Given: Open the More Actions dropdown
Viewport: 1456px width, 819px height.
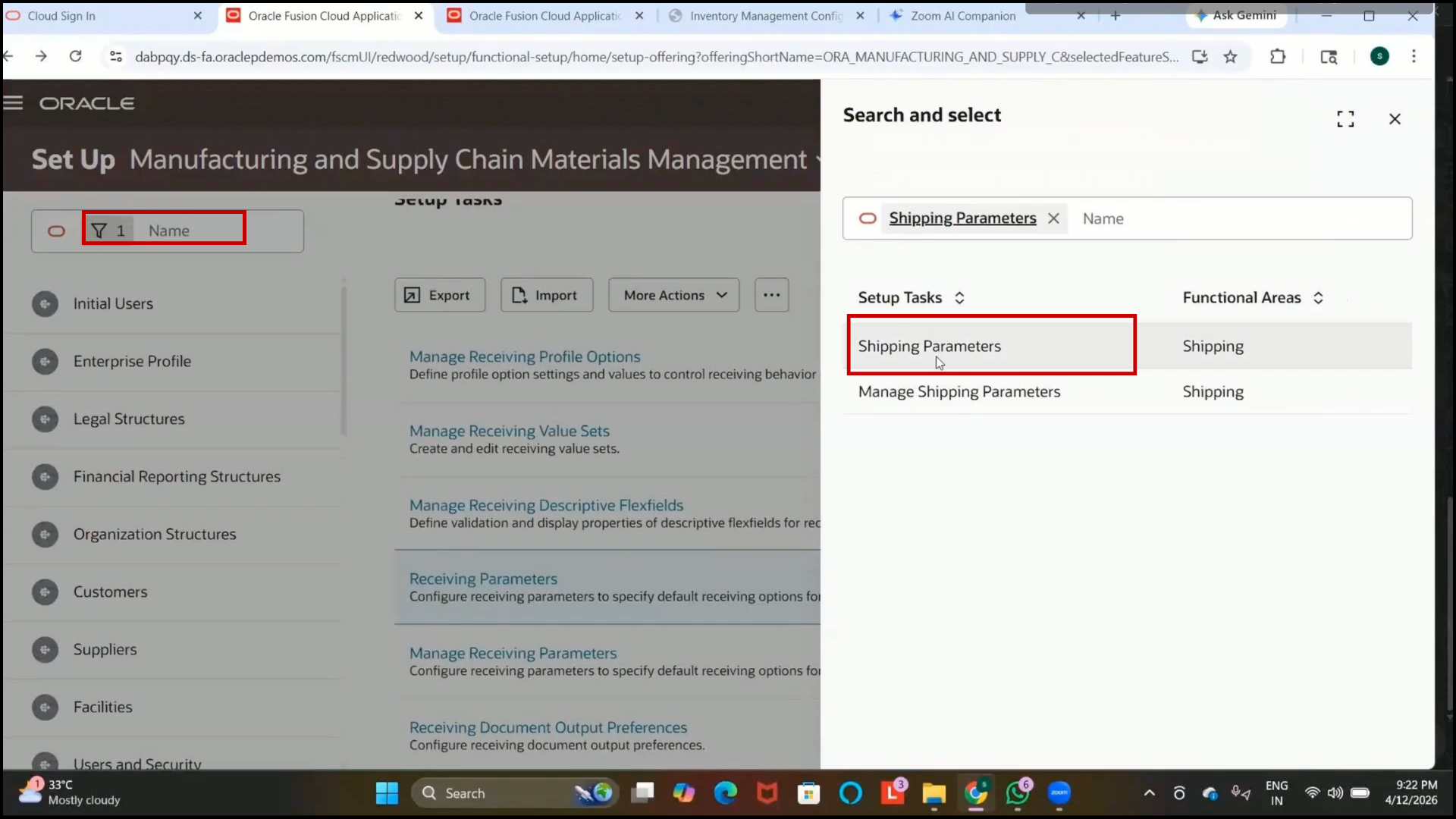Looking at the screenshot, I should (x=673, y=295).
